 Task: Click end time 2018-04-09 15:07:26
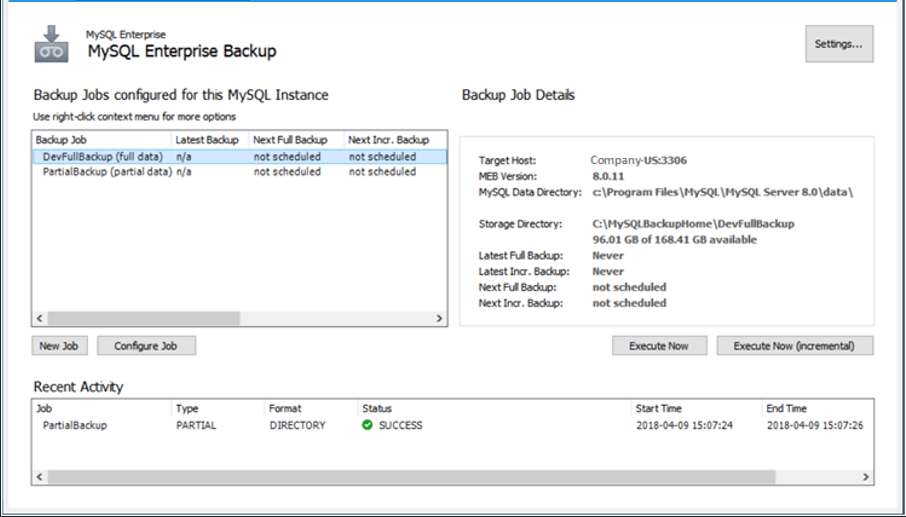pyautogui.click(x=815, y=425)
